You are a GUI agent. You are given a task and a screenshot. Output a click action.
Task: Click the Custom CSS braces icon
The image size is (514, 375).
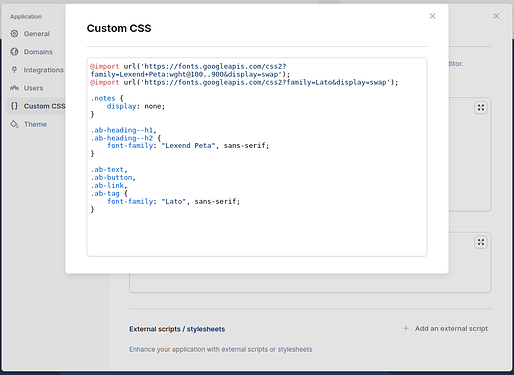point(14,106)
